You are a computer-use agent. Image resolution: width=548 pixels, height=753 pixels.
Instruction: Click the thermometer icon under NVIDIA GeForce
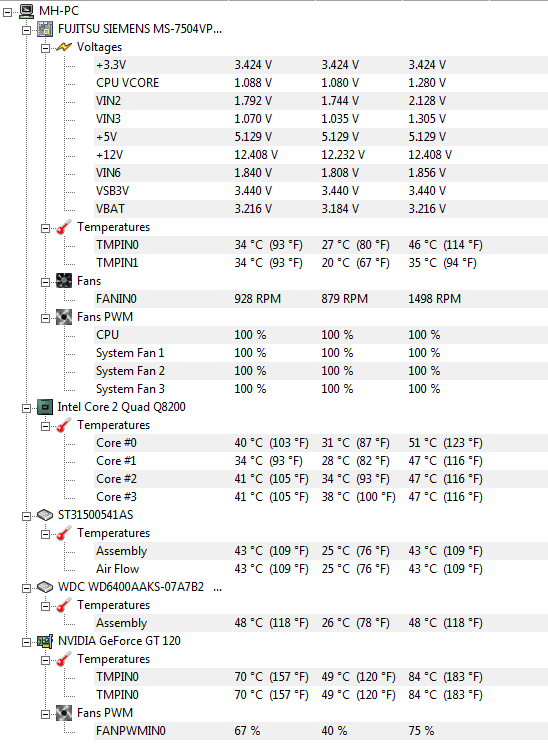click(x=64, y=659)
